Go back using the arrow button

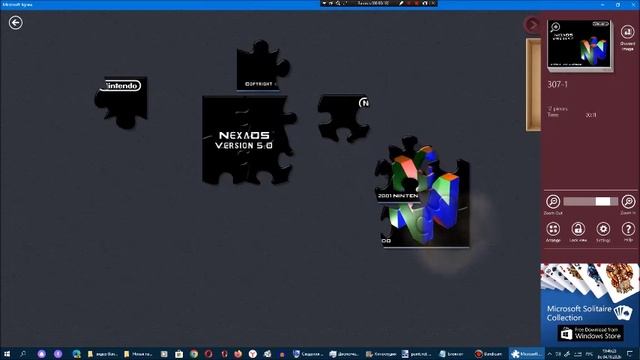[x=16, y=22]
